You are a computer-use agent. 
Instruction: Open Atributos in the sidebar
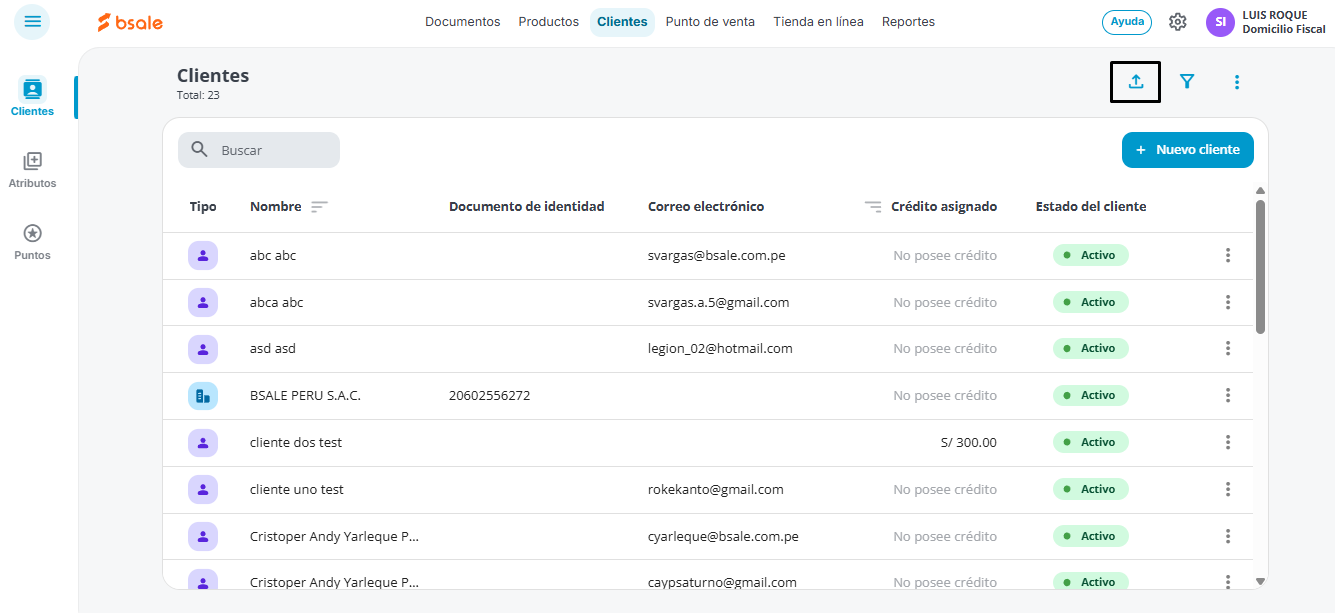tap(32, 170)
